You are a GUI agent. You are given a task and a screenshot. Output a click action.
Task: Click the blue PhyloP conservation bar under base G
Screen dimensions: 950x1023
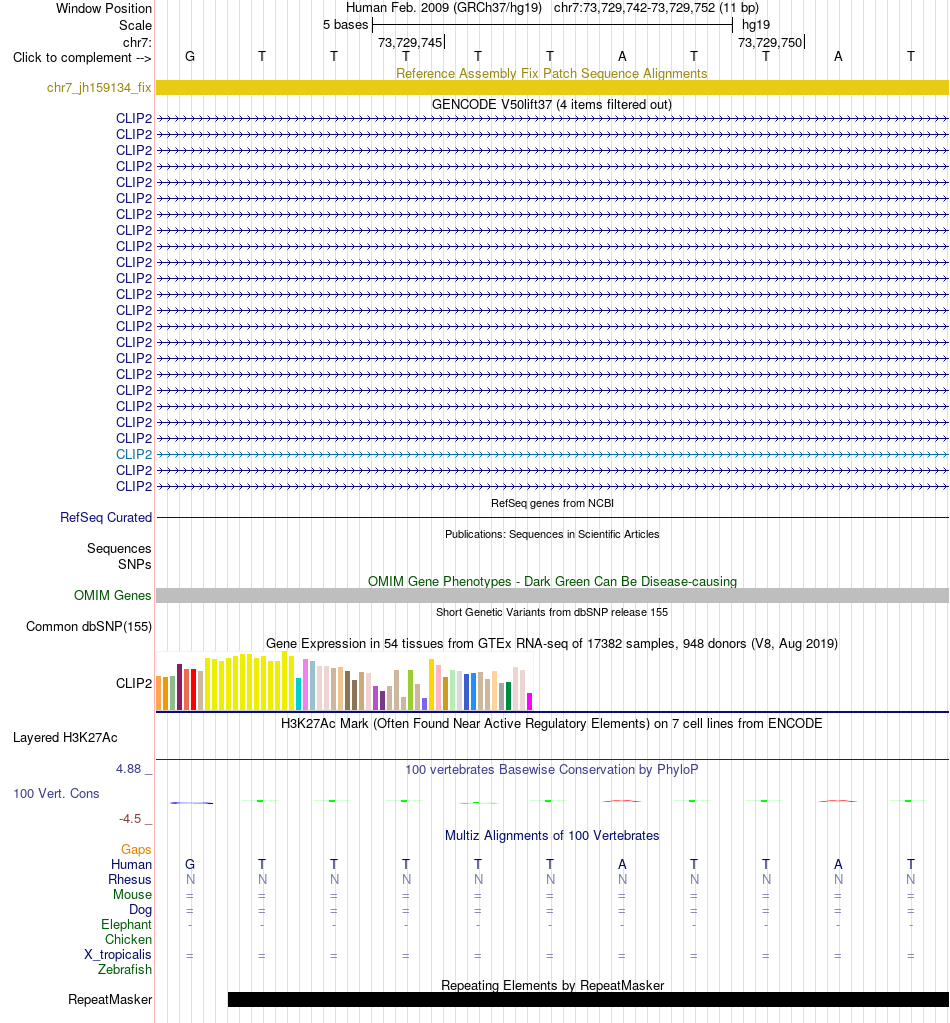(x=191, y=802)
